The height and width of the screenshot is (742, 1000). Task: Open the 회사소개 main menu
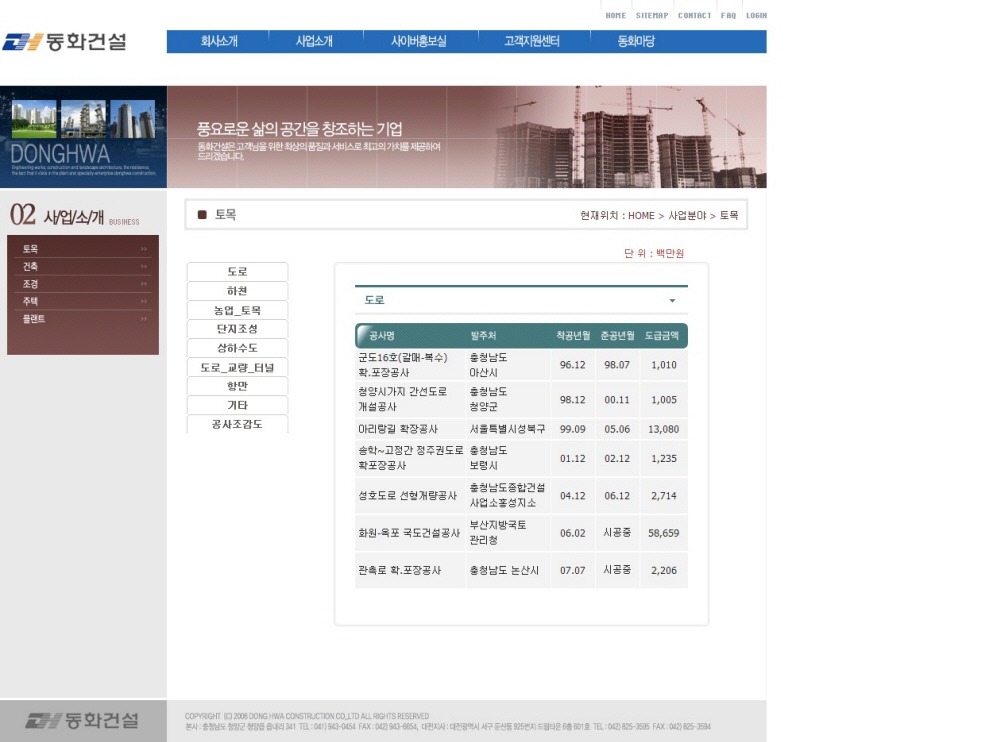pos(219,42)
